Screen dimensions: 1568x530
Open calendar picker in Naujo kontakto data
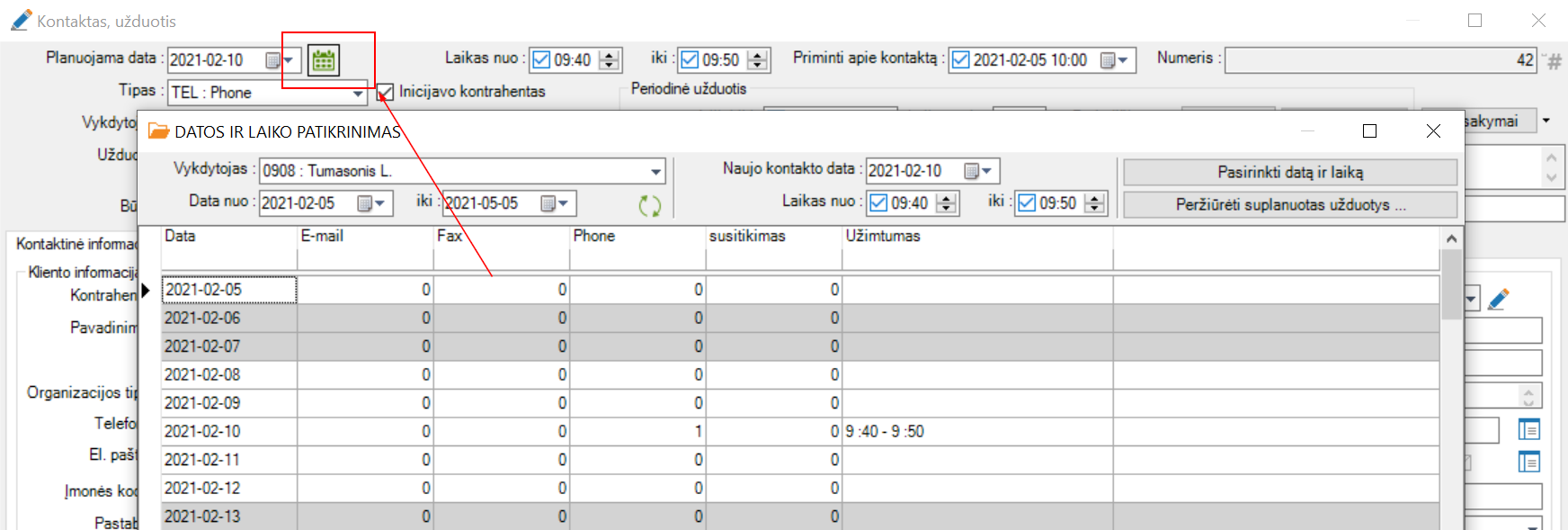point(977,171)
